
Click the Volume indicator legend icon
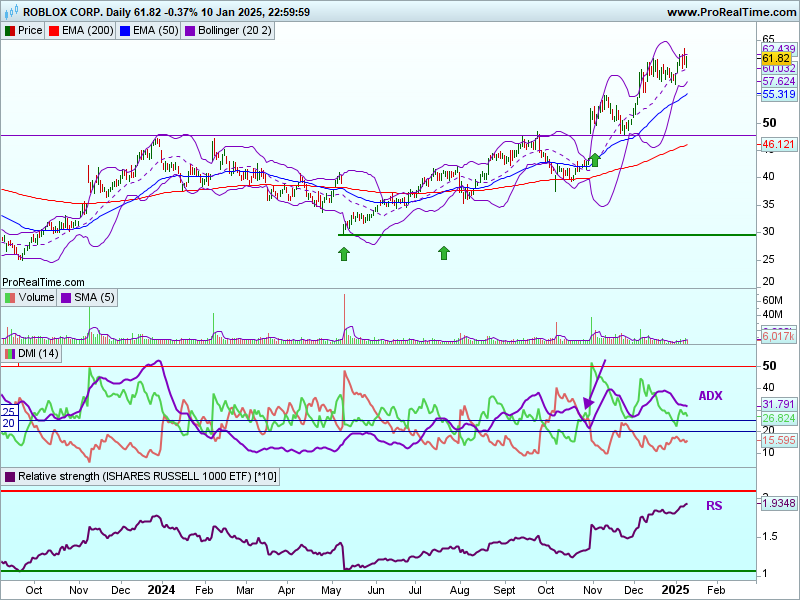coord(10,297)
